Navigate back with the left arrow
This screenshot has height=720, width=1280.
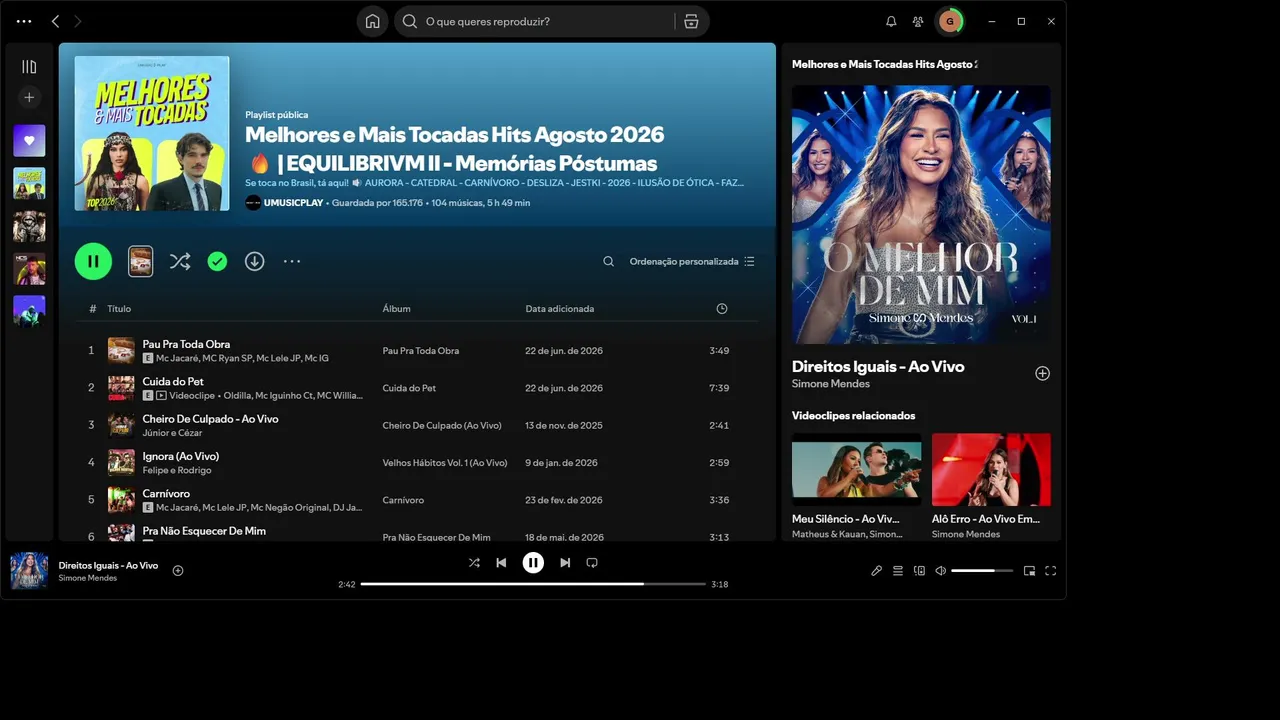tap(55, 21)
